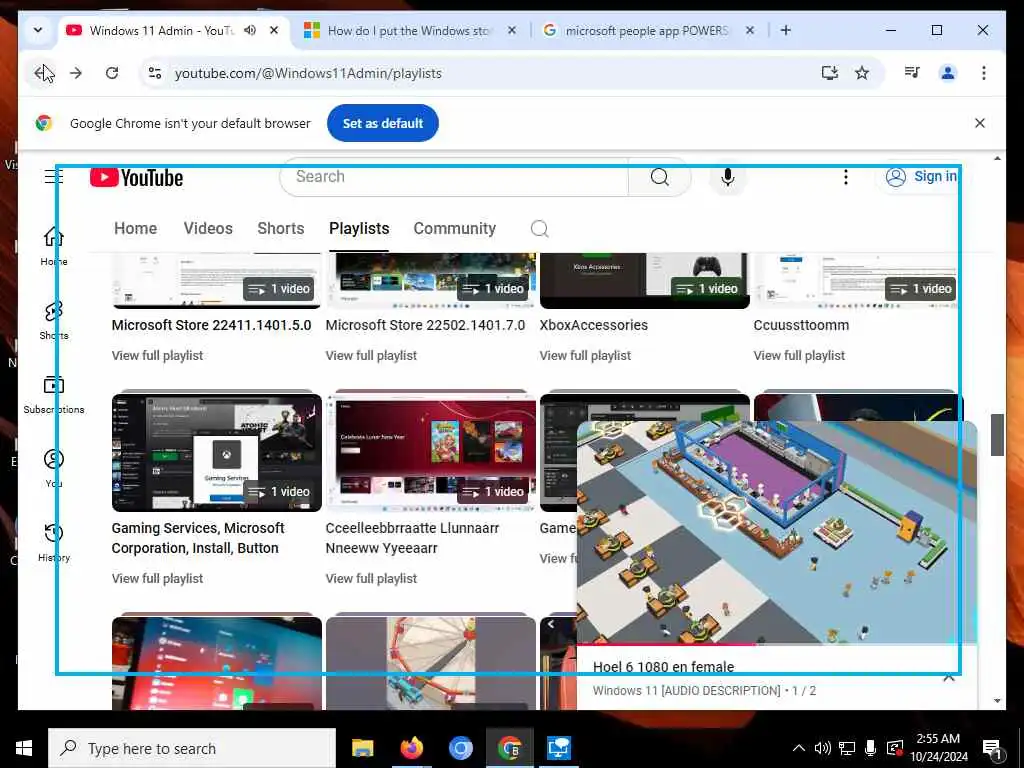Search within channel using magnifier icon

[539, 229]
